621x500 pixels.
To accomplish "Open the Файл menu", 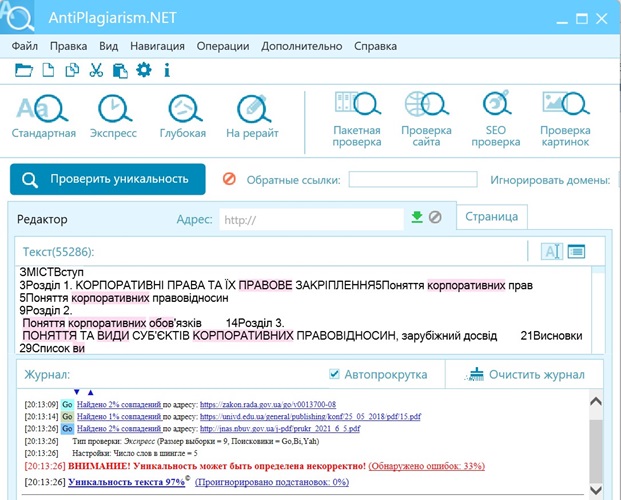I will coord(25,46).
